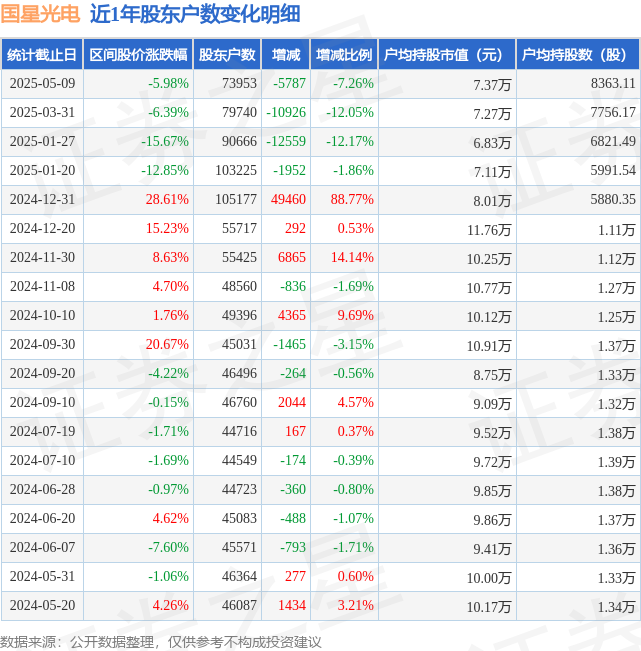Click the date cell 2024-07-10

(x=42, y=460)
